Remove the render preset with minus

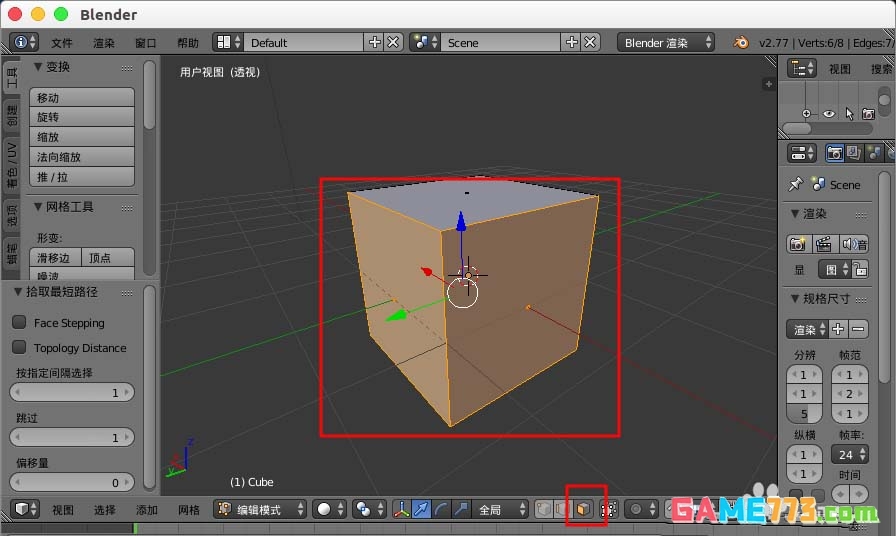pos(858,329)
